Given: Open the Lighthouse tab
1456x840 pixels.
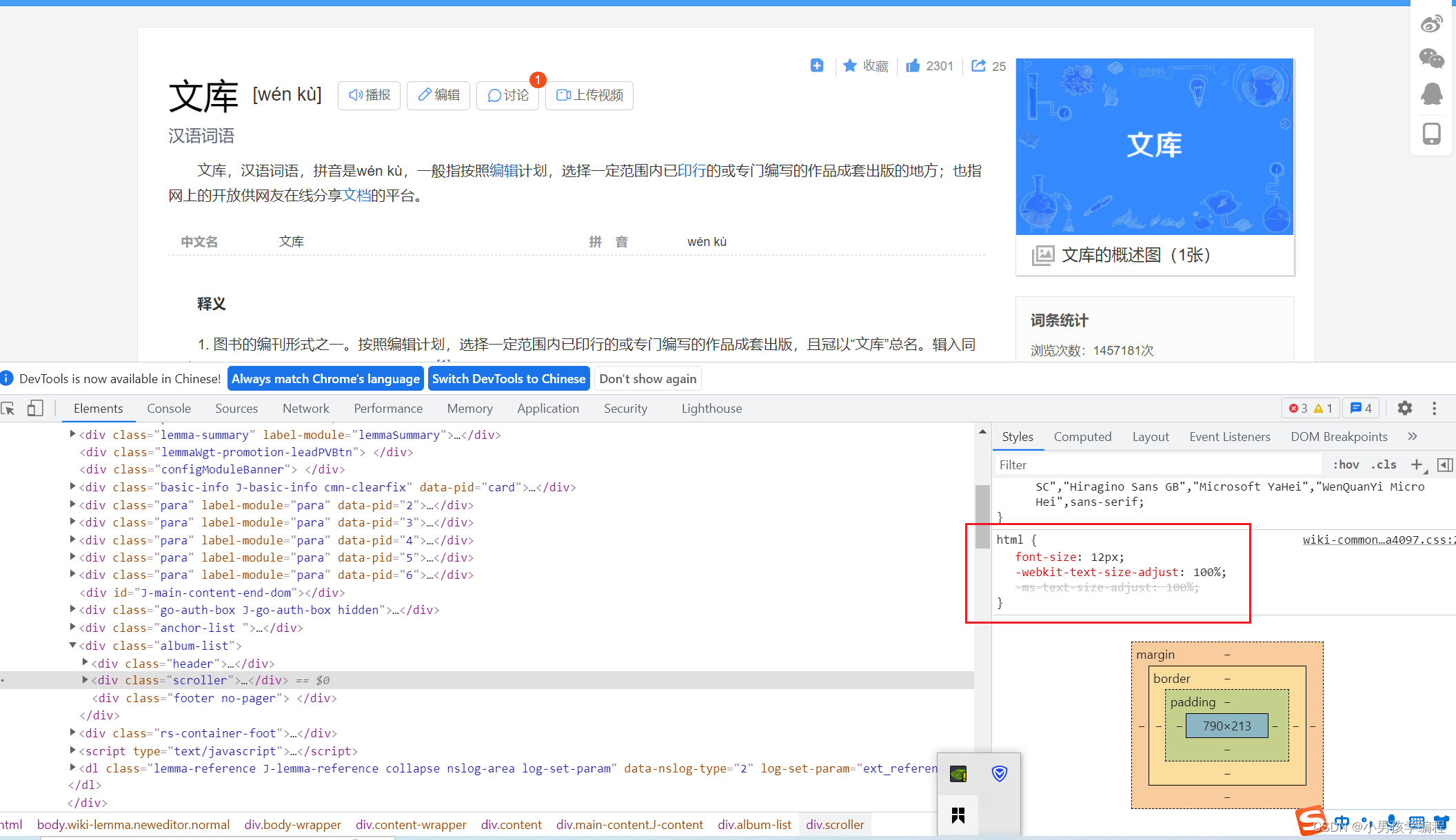Looking at the screenshot, I should click(x=711, y=408).
